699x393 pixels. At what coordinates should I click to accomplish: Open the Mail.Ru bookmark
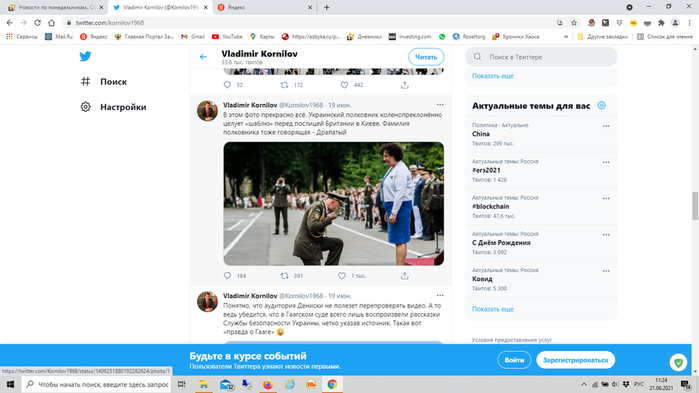[x=59, y=37]
